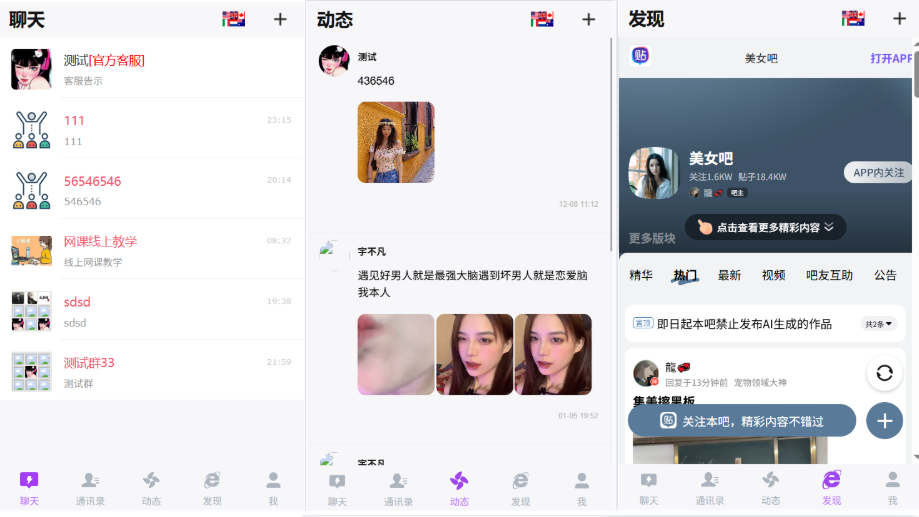Switch to the 公告 tab
919x517 pixels.
pos(885,275)
